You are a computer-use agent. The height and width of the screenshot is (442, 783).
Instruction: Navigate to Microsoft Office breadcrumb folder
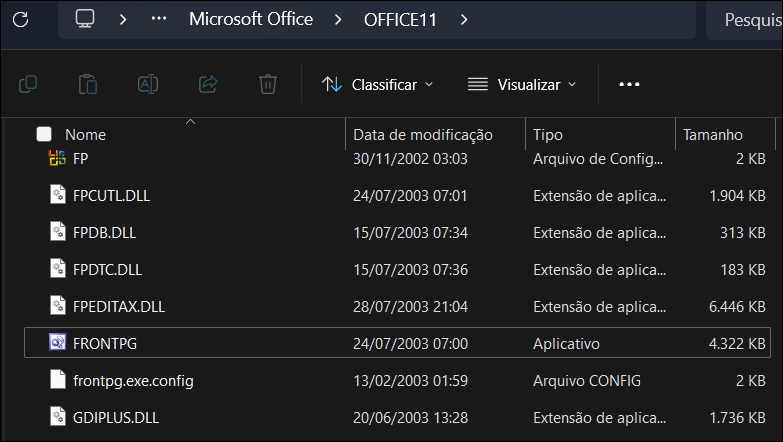250,19
